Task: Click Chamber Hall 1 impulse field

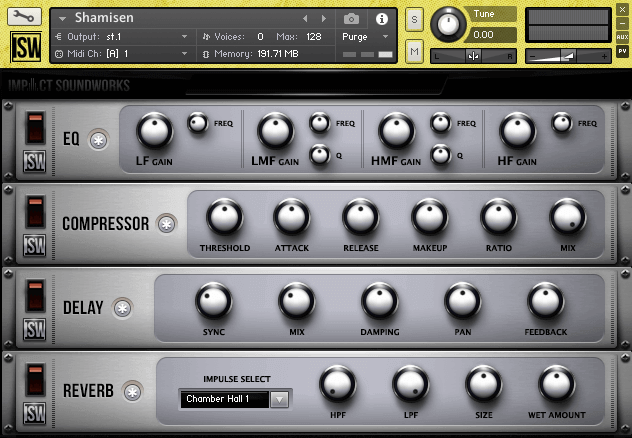Action: click(225, 399)
